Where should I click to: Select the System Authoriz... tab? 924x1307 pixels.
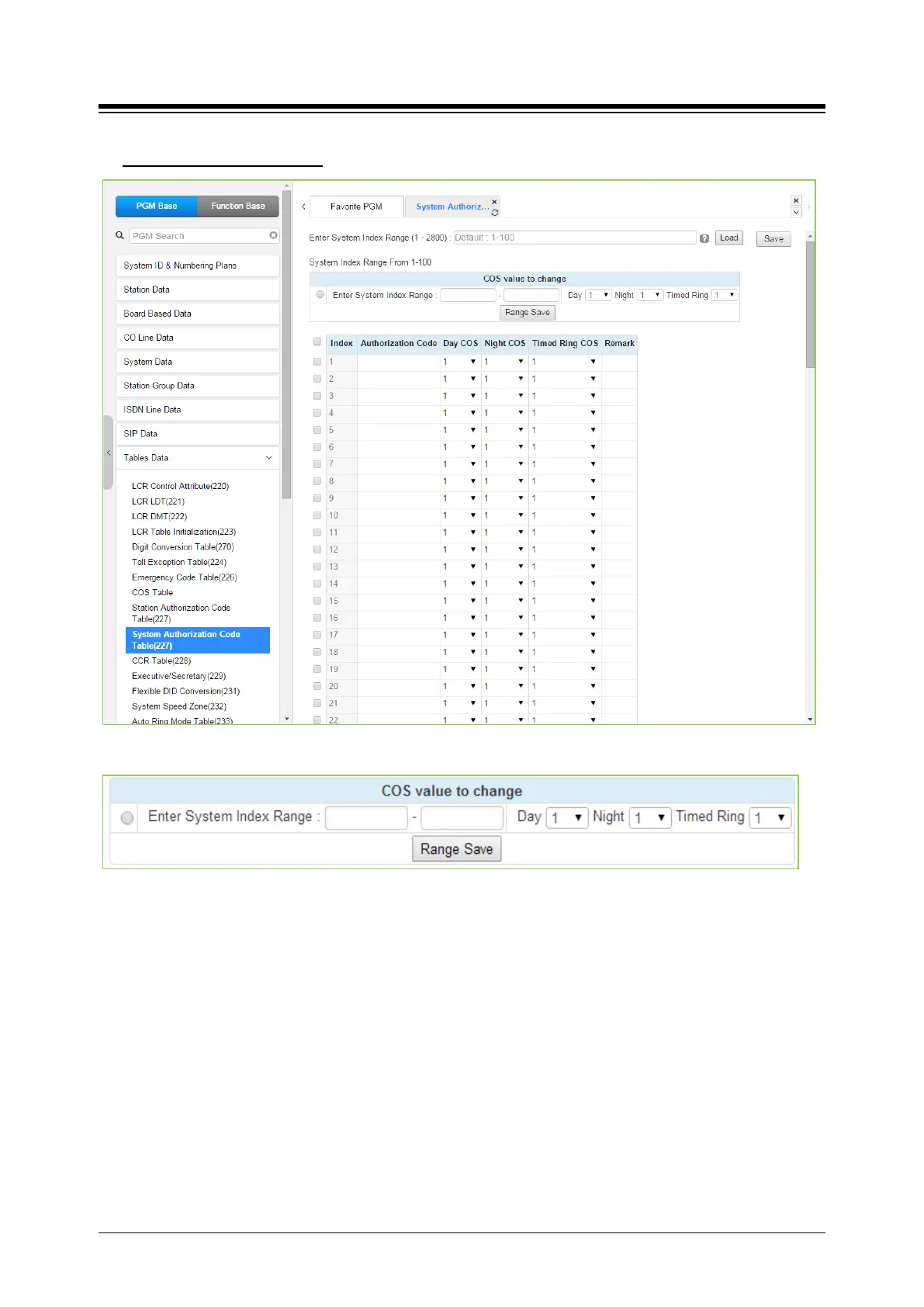pos(452,206)
